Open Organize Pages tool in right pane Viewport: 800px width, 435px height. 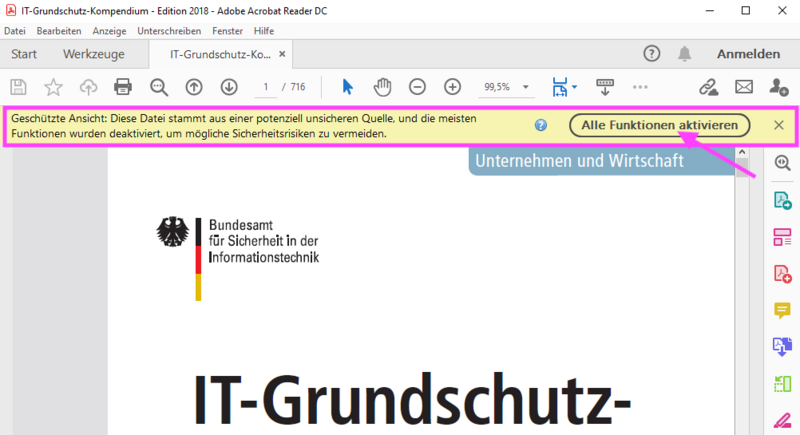(x=783, y=383)
